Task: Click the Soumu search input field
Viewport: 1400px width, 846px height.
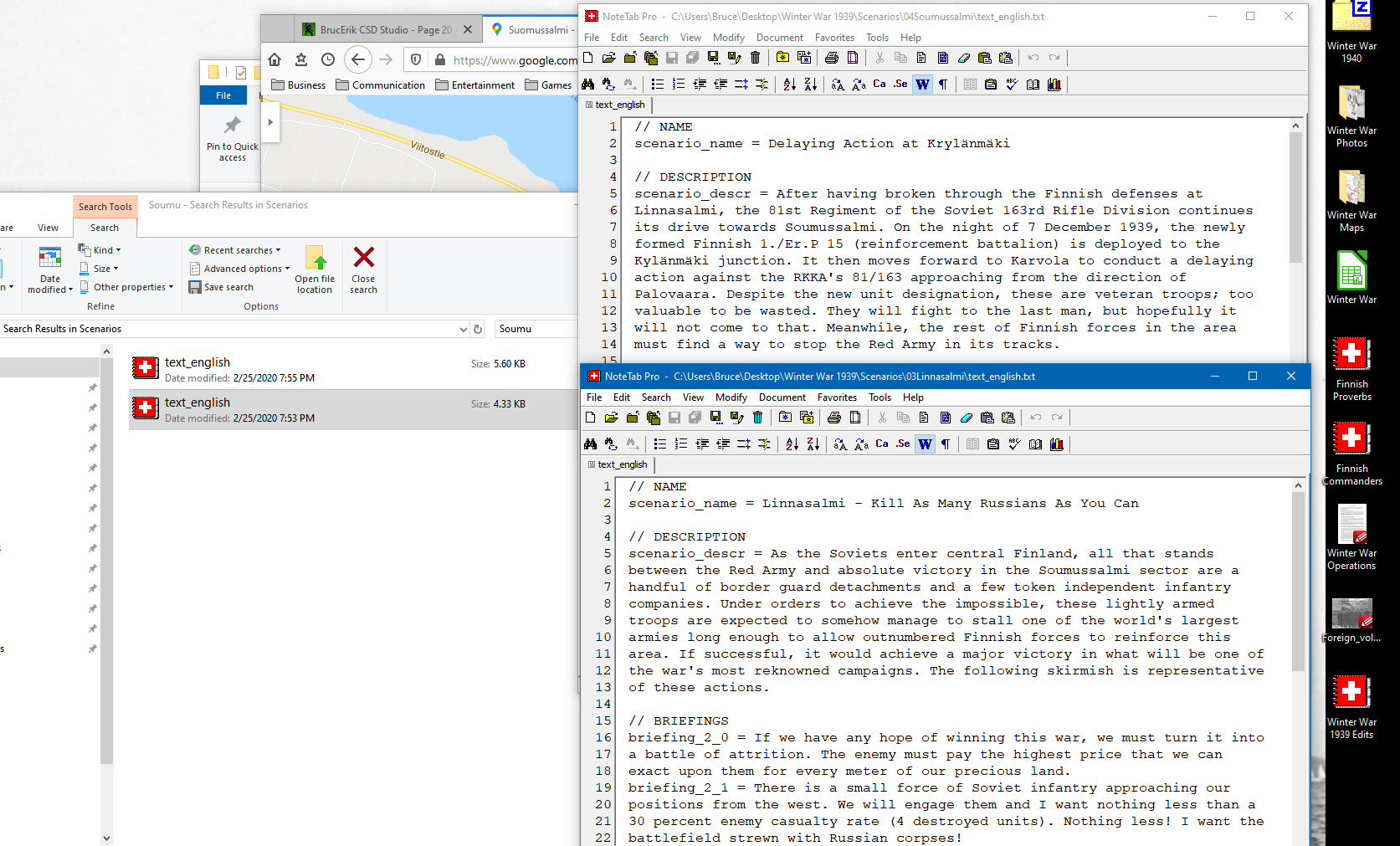Action: pos(536,329)
